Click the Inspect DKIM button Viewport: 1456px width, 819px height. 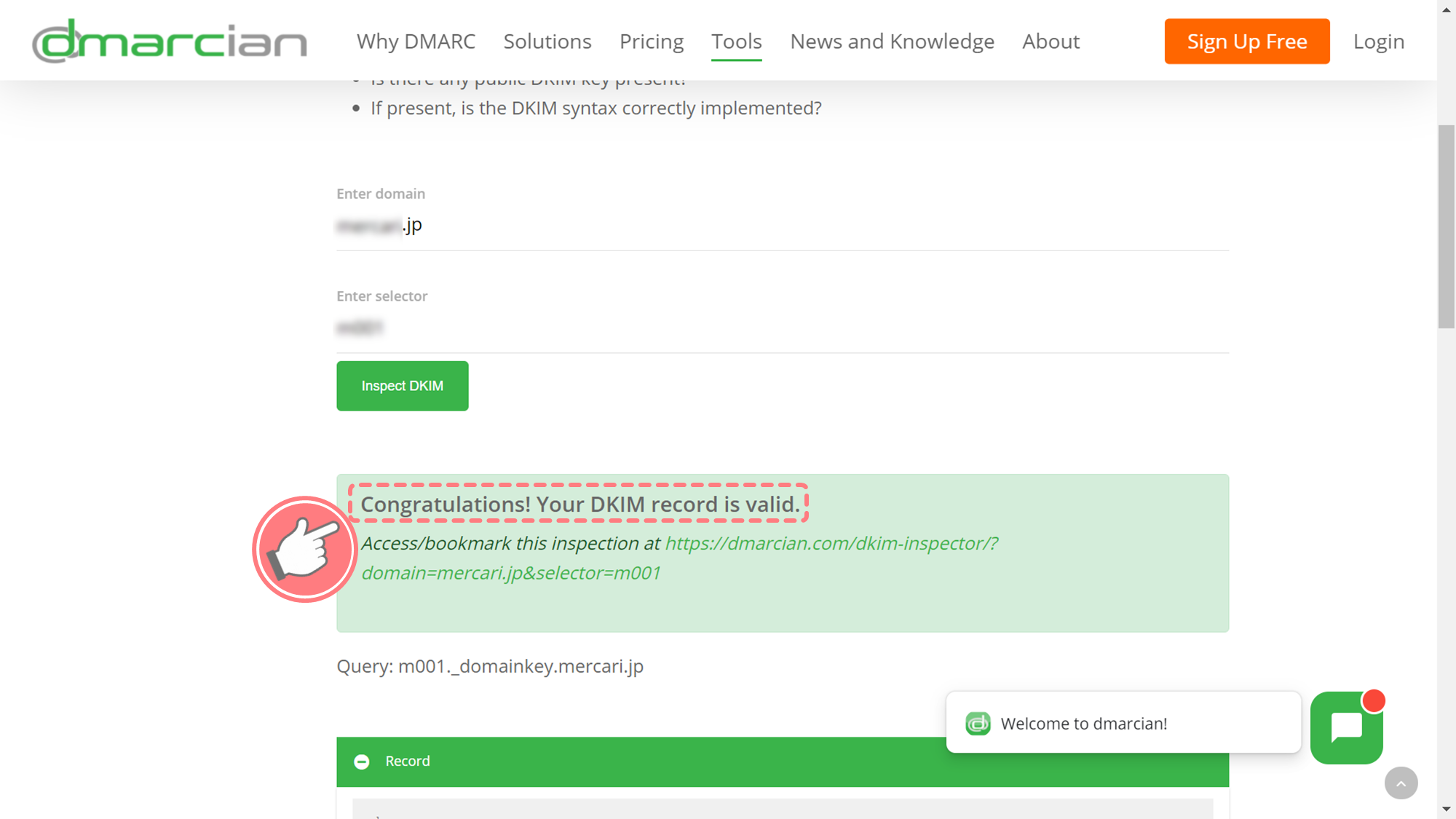coord(403,386)
